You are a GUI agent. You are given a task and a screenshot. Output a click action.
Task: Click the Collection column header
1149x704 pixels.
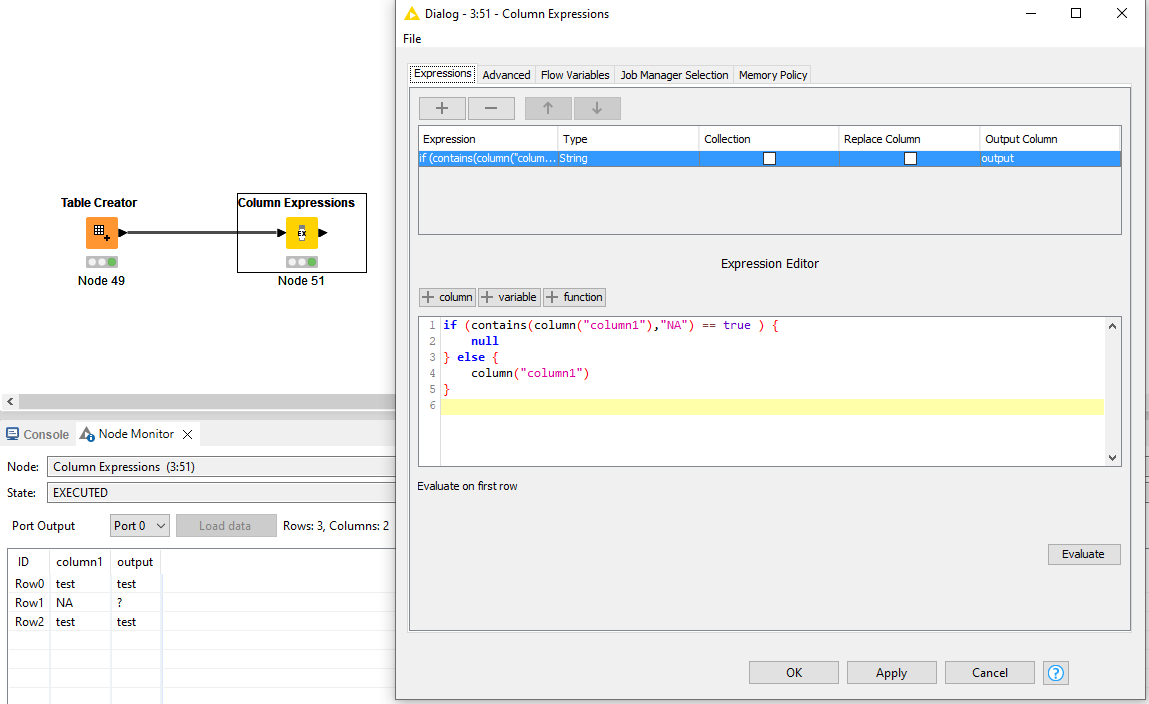click(769, 139)
